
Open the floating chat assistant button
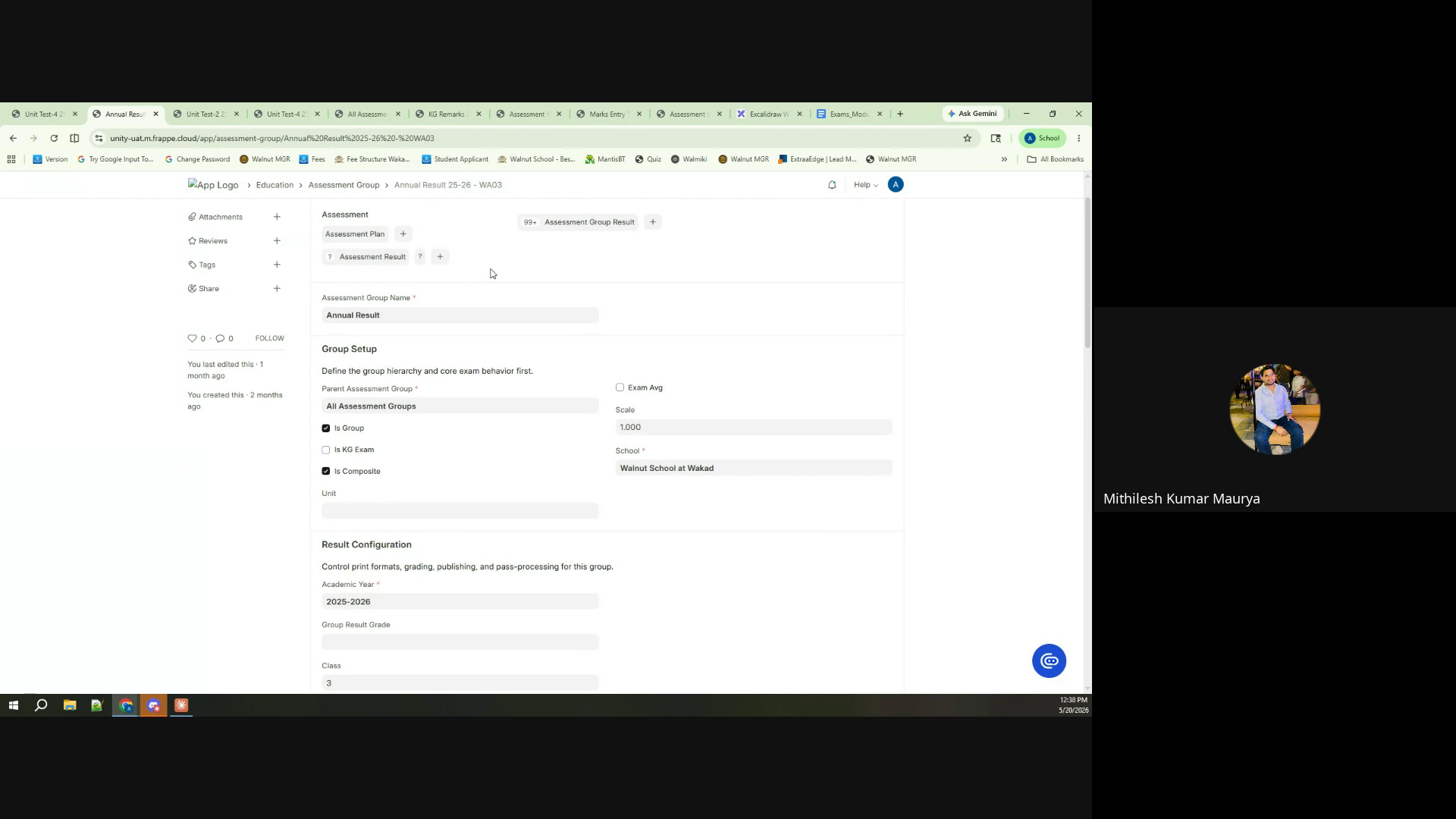click(1049, 661)
